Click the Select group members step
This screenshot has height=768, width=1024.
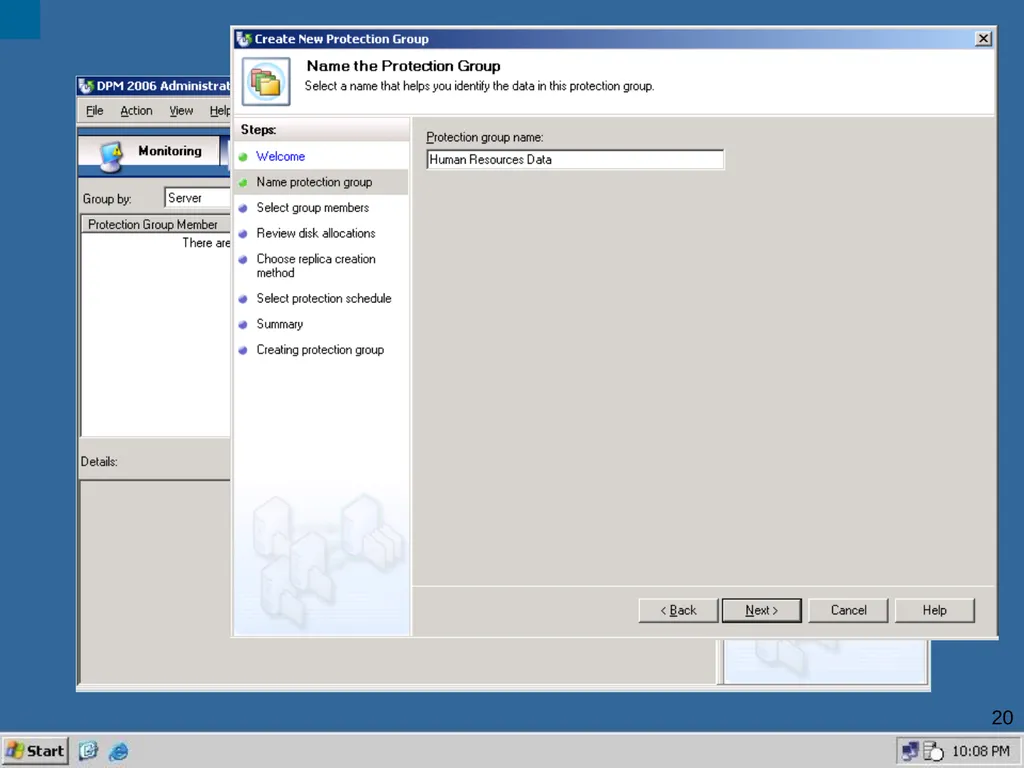point(312,208)
